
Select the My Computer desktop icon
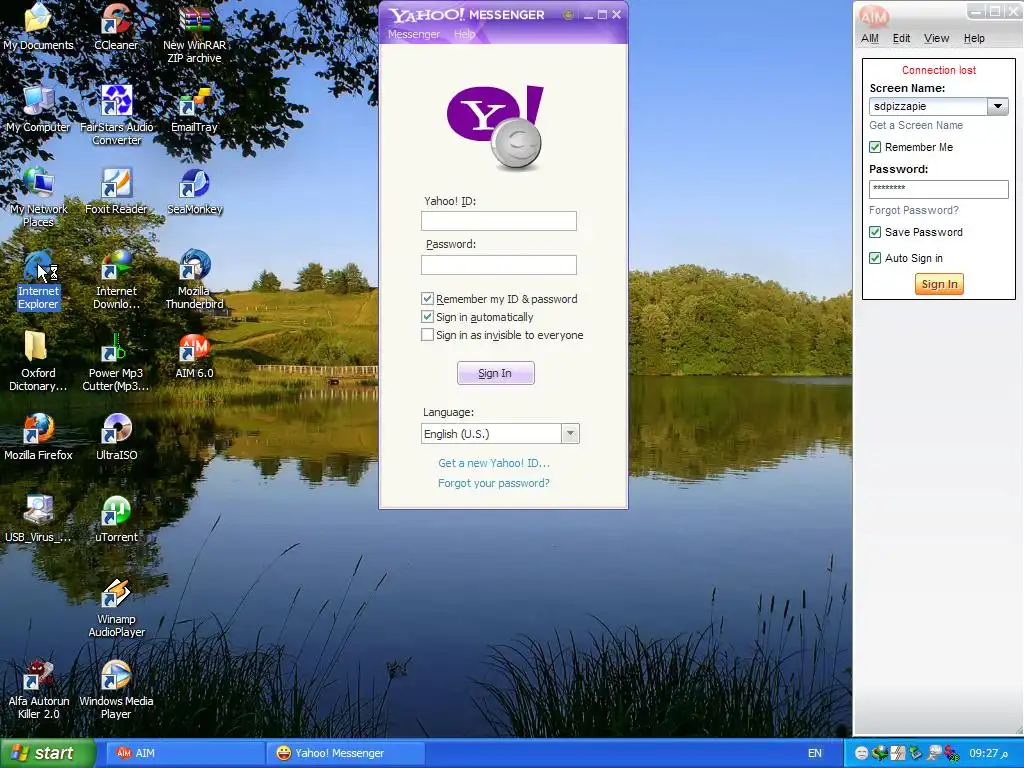[38, 108]
